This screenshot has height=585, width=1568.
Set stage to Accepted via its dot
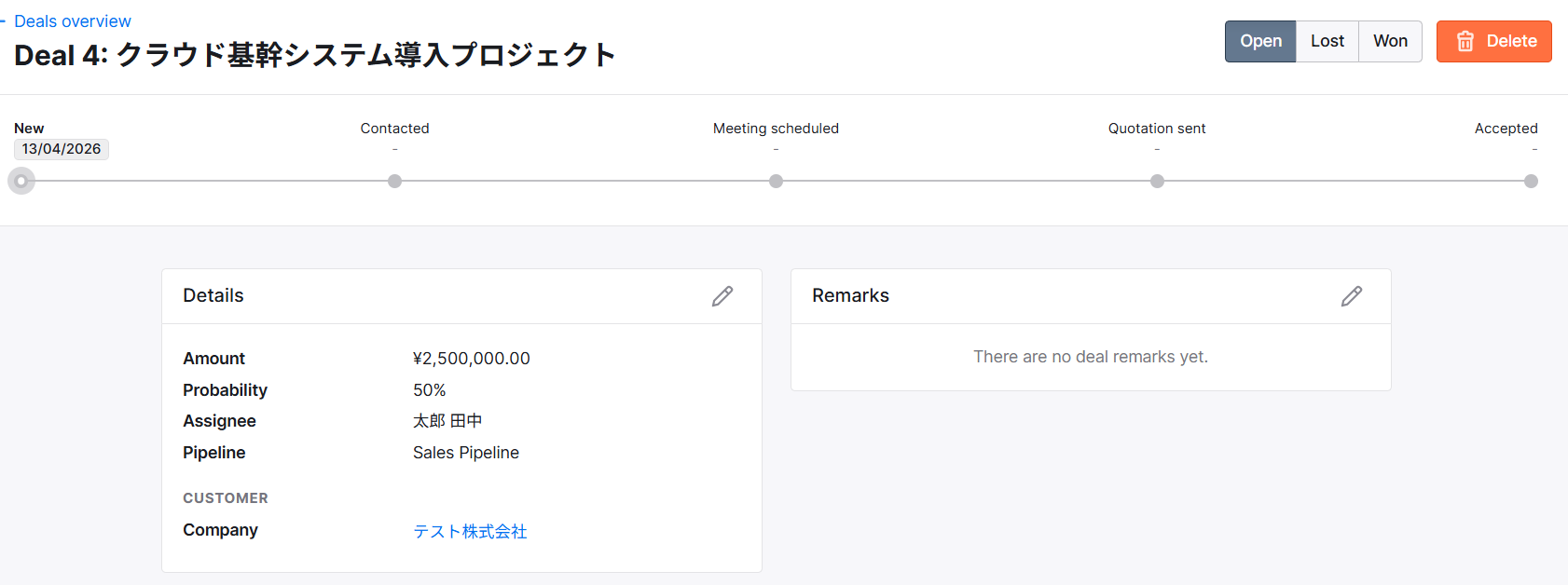click(x=1531, y=181)
